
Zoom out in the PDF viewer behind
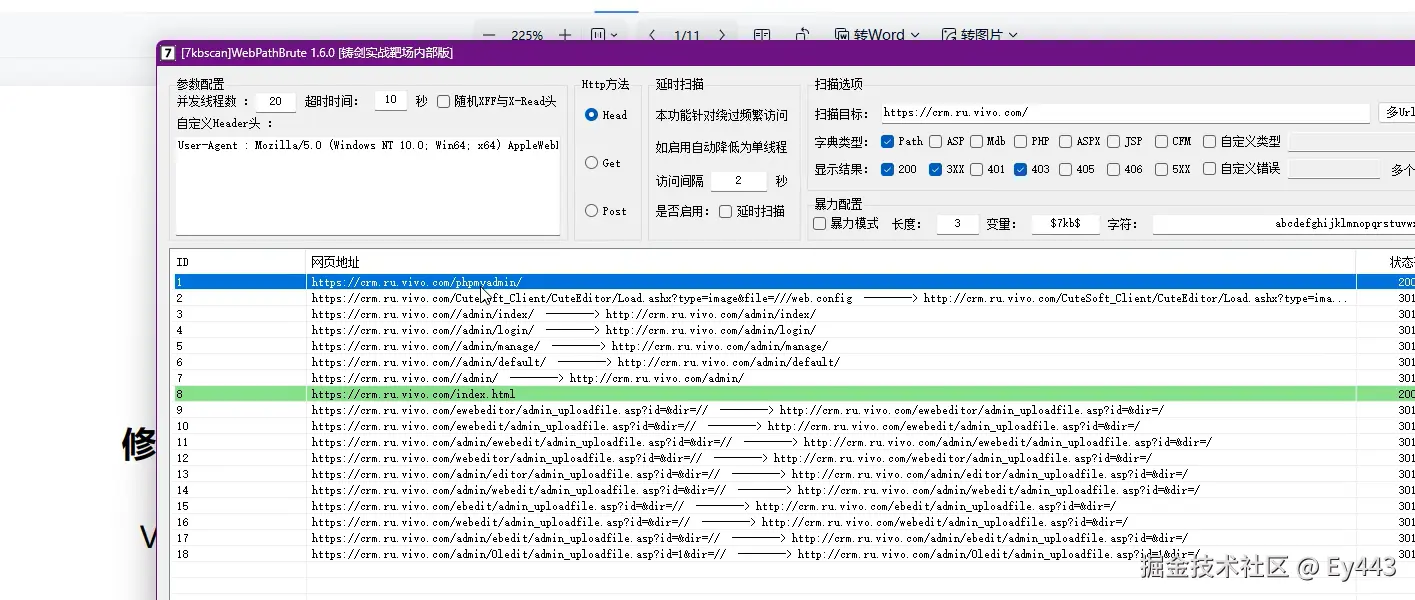(489, 35)
